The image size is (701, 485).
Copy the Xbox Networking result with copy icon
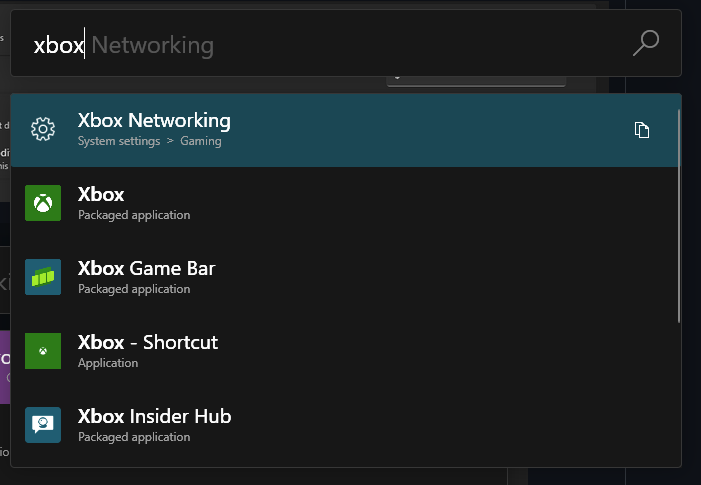coord(642,130)
